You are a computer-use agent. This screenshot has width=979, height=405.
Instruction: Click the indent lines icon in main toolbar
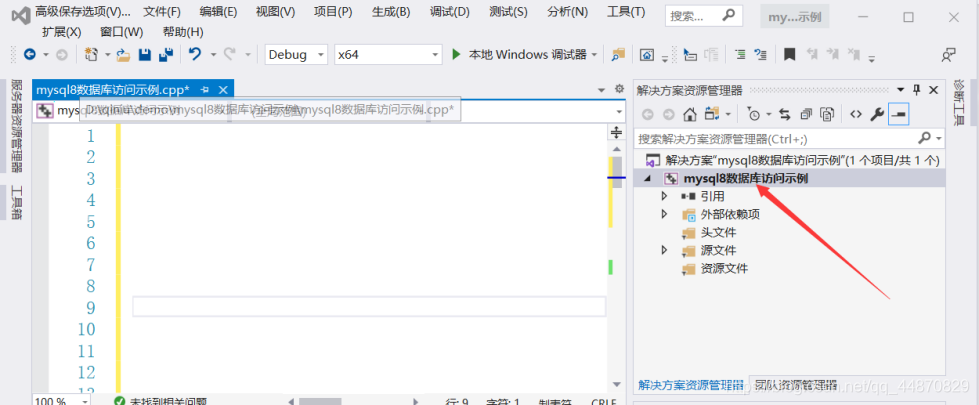click(x=740, y=55)
